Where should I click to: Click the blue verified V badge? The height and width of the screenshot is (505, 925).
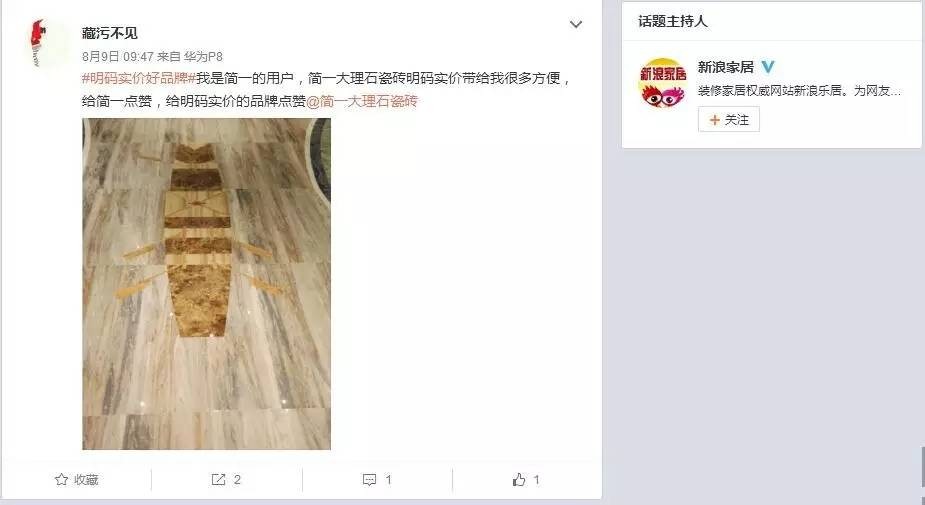pos(767,67)
